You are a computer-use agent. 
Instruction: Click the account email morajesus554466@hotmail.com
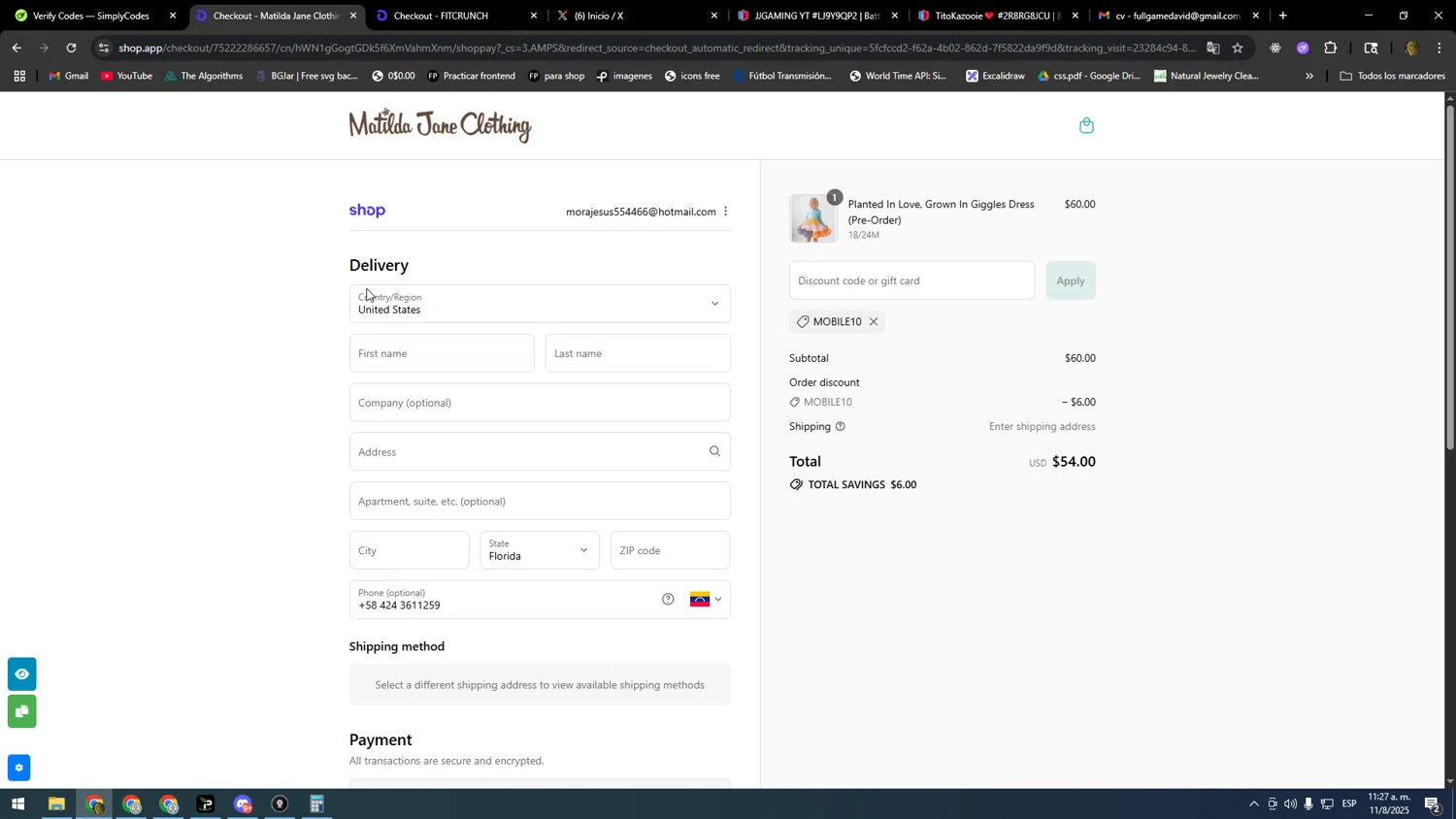point(641,212)
